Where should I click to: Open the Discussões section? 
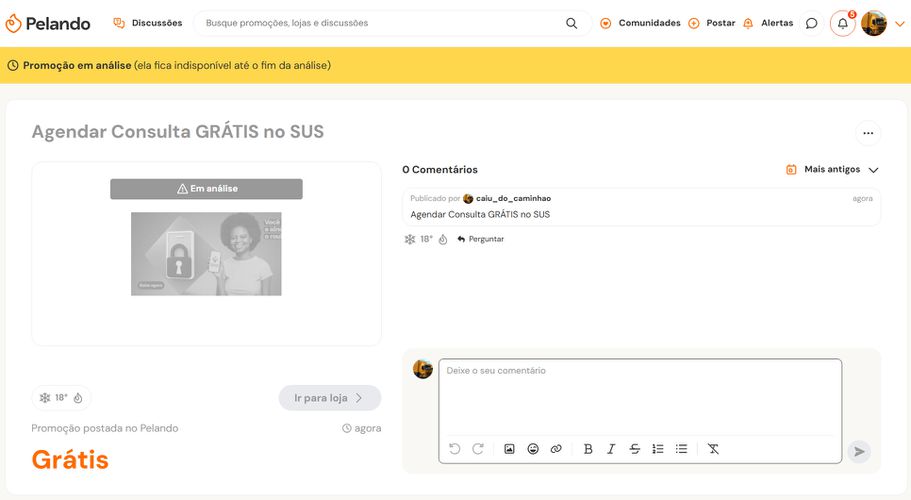(x=148, y=23)
